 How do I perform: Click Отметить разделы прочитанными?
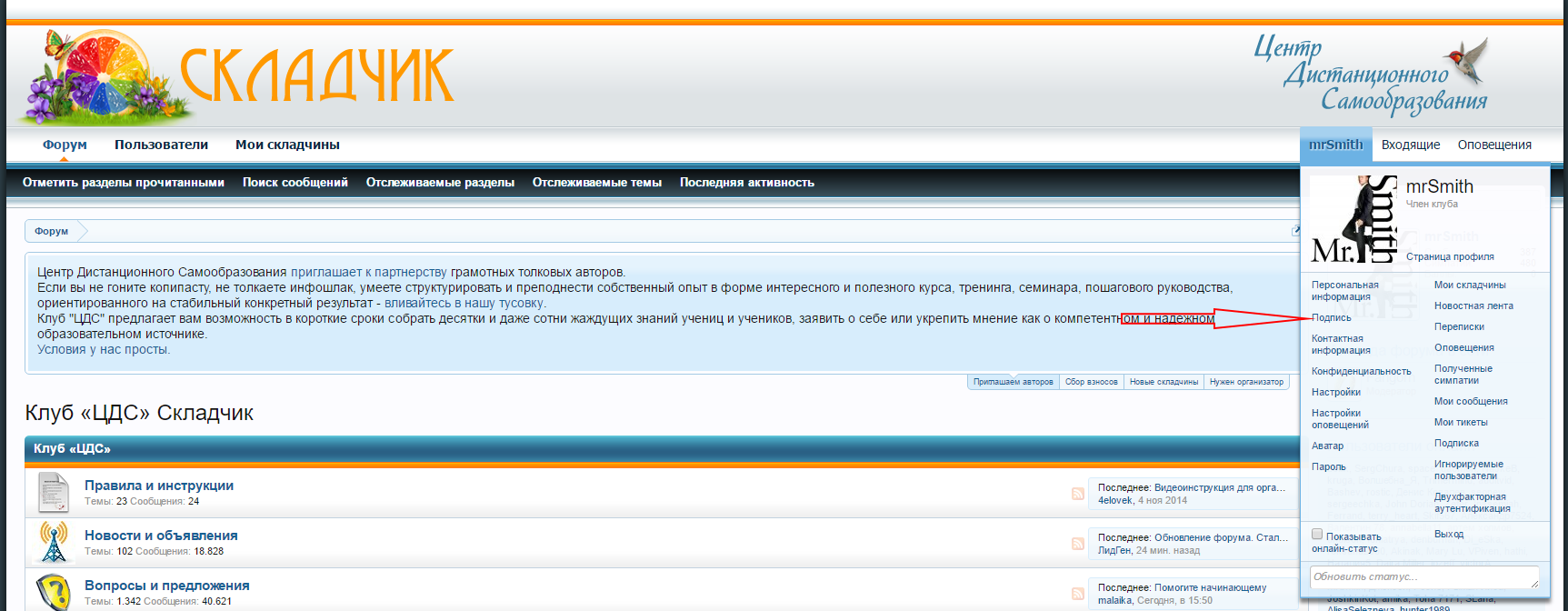coord(124,183)
